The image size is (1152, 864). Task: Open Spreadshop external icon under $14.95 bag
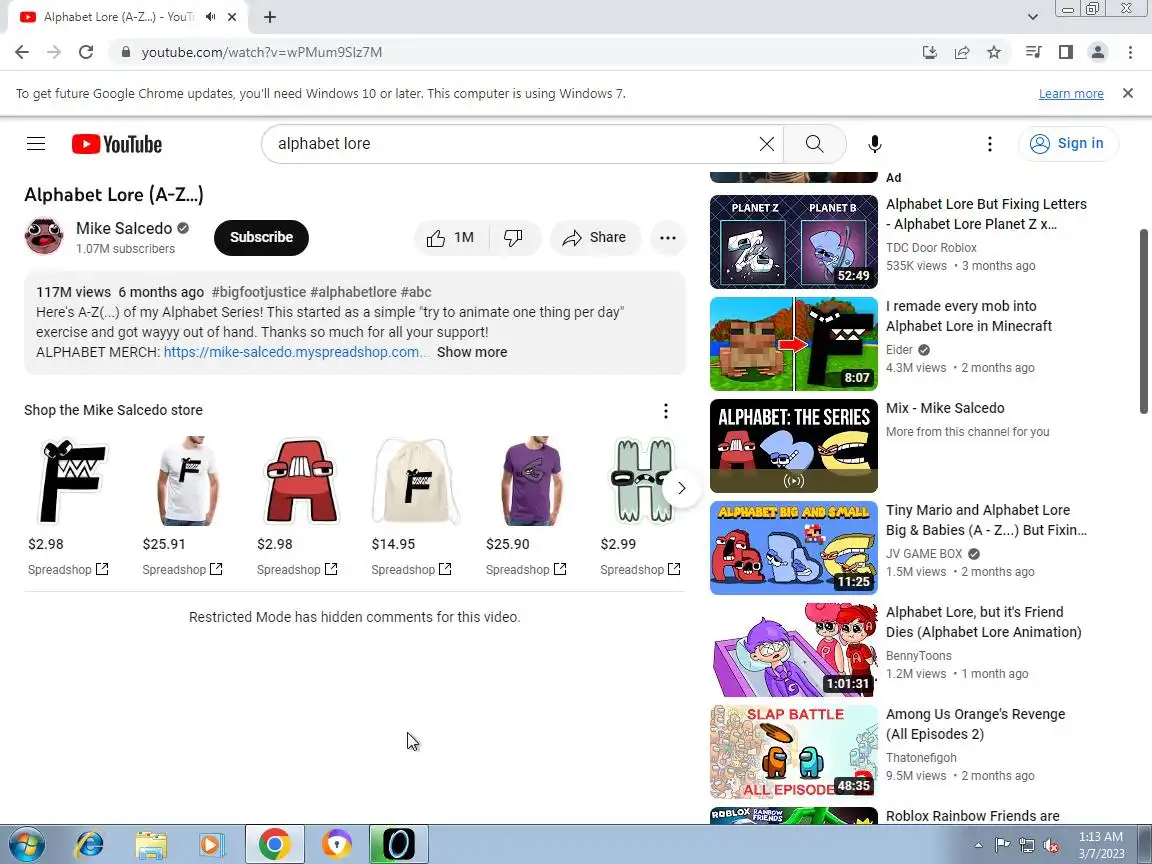point(445,569)
